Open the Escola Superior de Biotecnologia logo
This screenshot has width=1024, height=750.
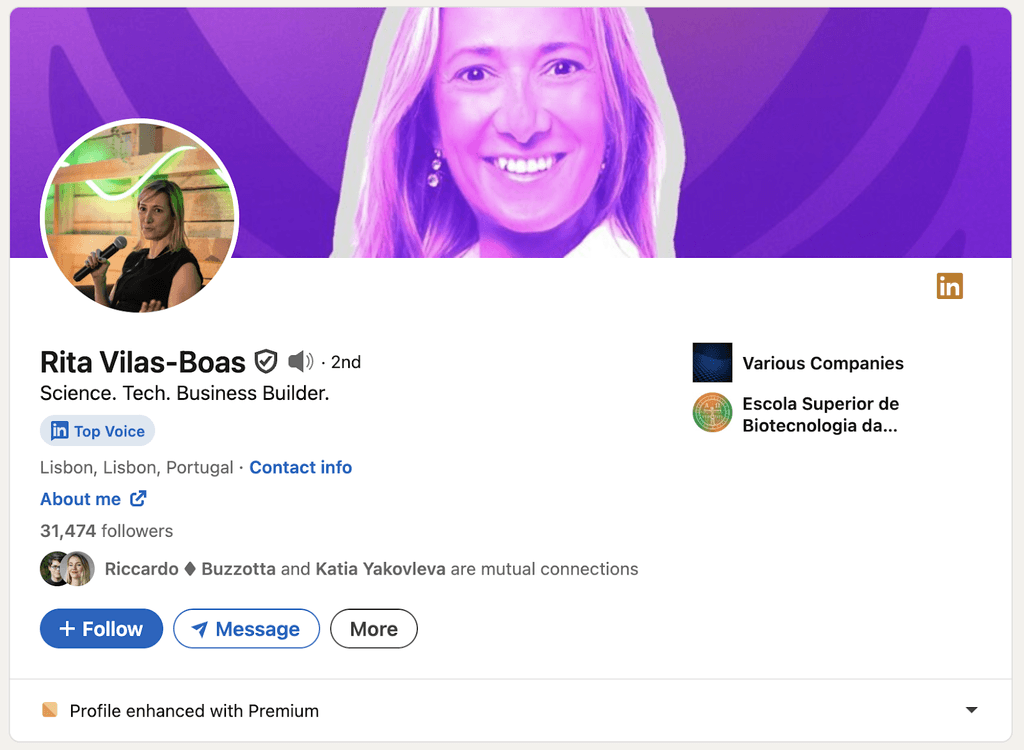[x=712, y=414]
